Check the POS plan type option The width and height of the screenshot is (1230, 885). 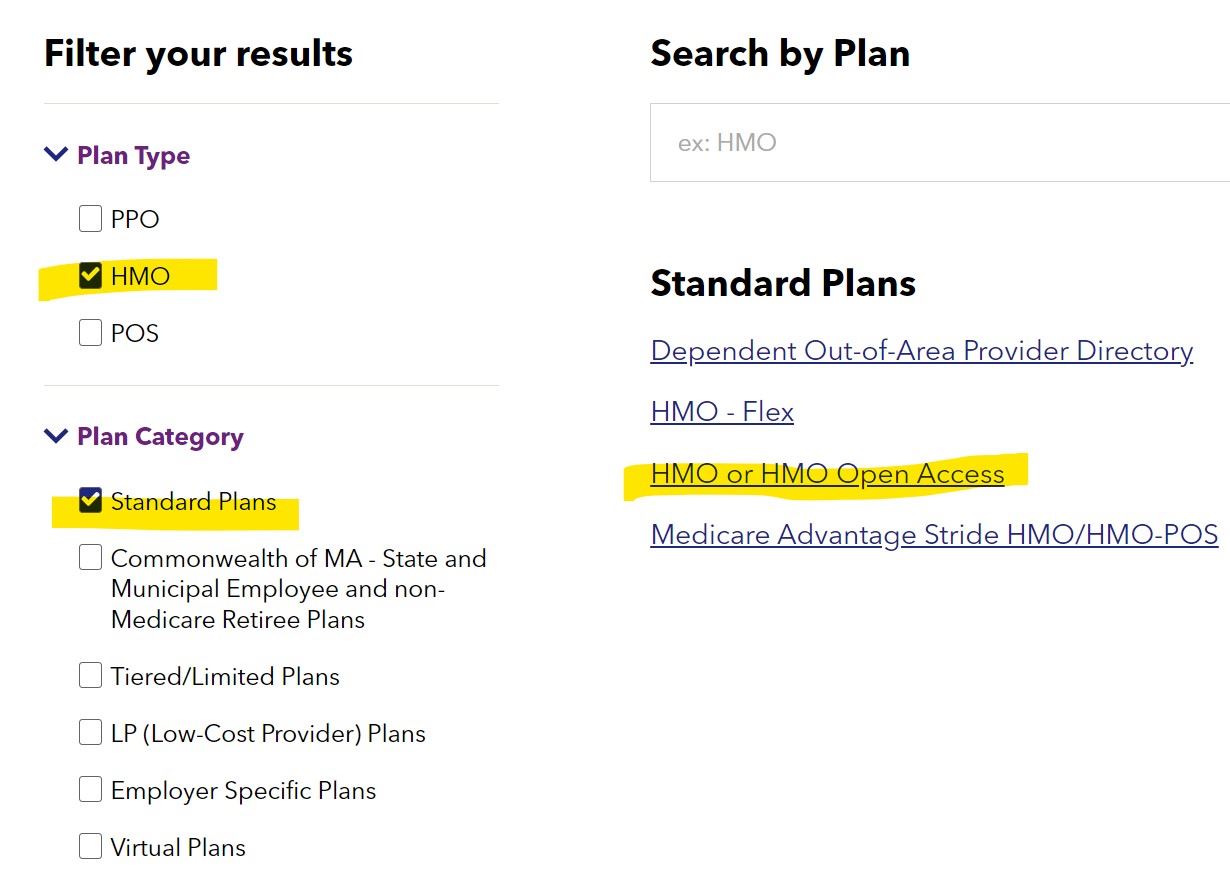coord(90,332)
